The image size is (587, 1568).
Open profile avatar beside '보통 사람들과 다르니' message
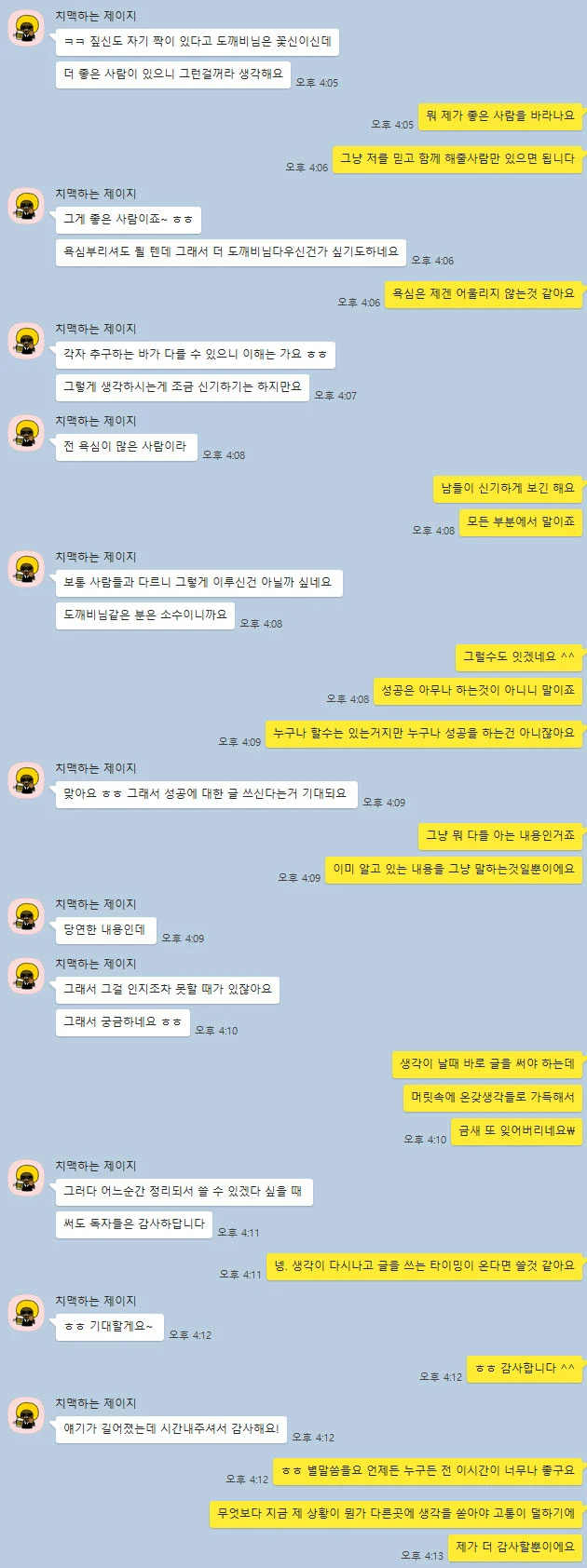pyautogui.click(x=26, y=569)
